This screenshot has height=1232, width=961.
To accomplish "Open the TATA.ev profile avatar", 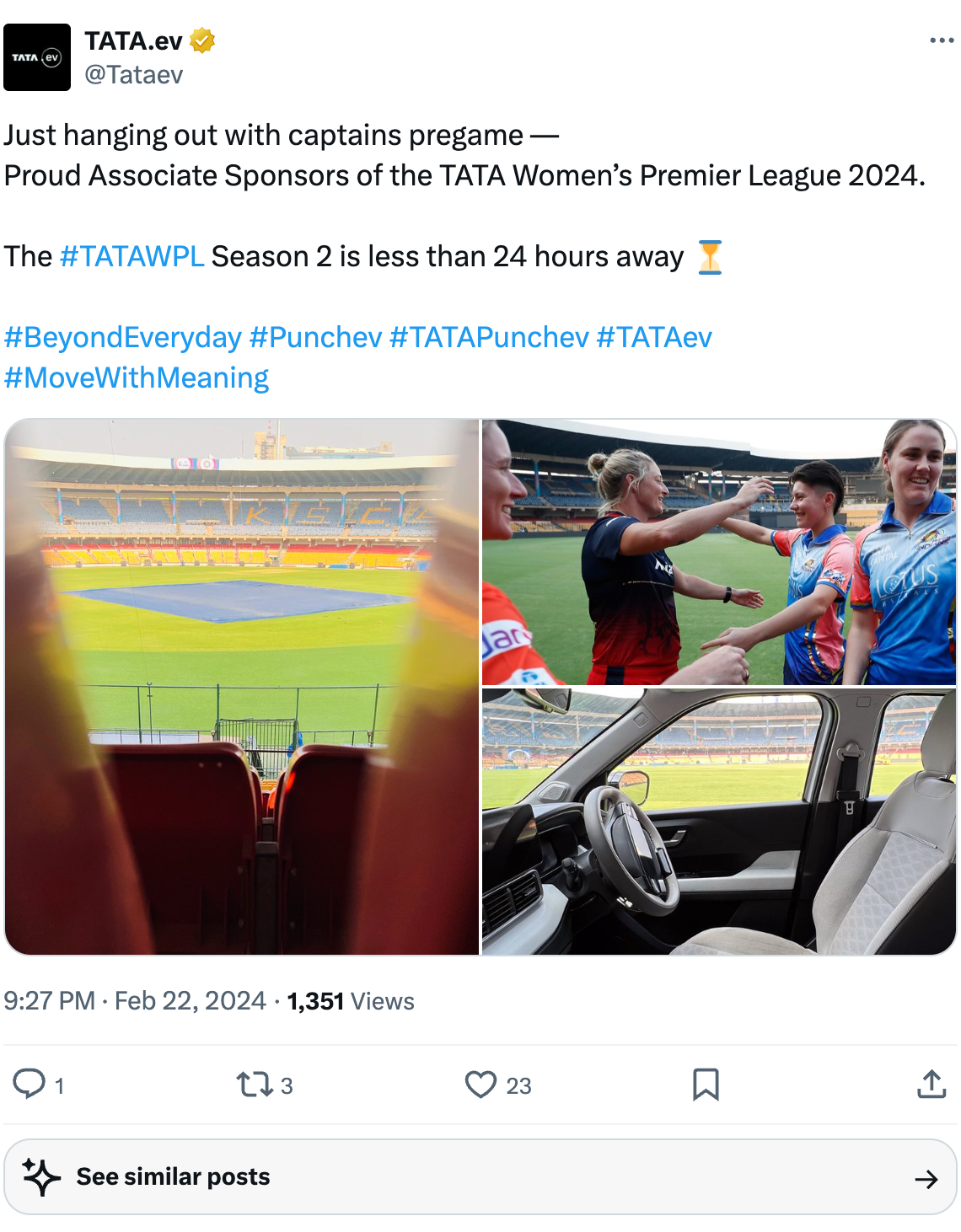I will 37,55.
